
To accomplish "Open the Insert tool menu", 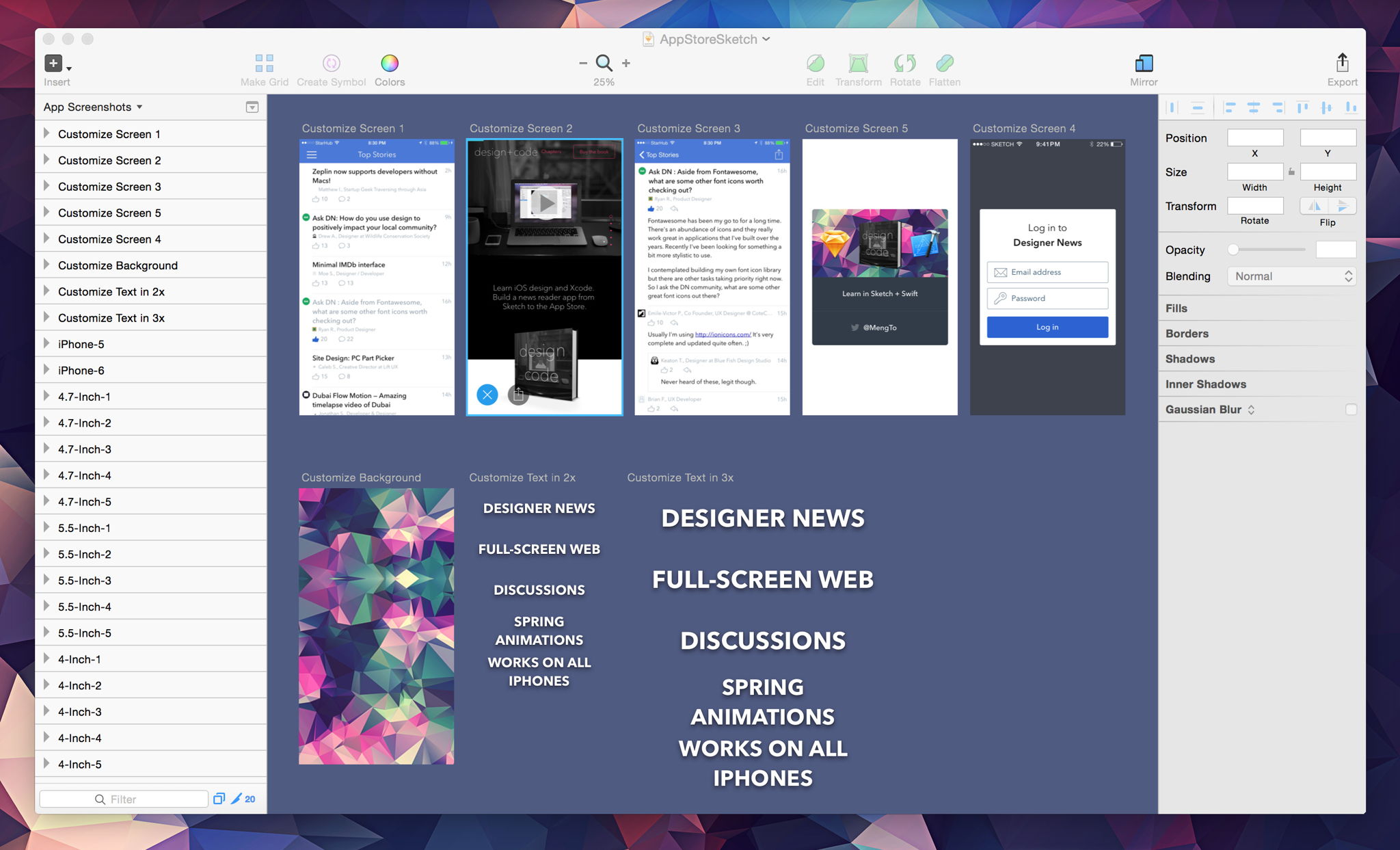I will (57, 64).
